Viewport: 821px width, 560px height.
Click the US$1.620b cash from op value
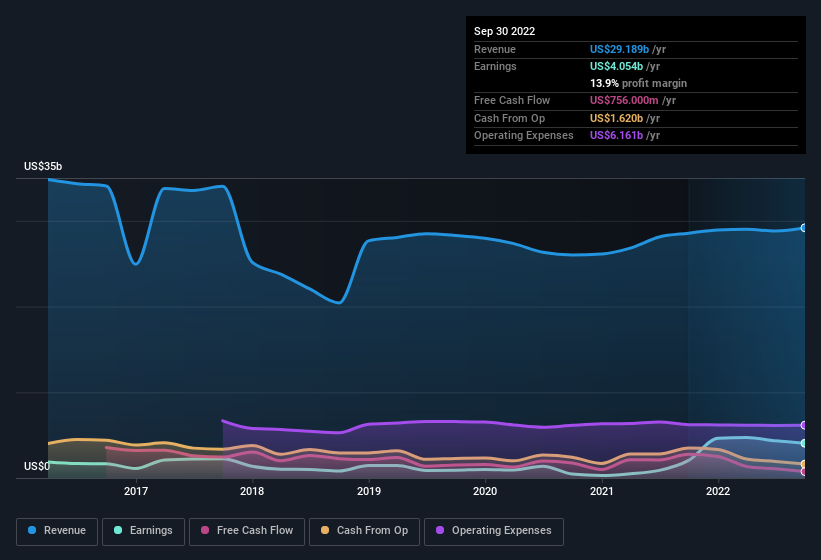616,118
